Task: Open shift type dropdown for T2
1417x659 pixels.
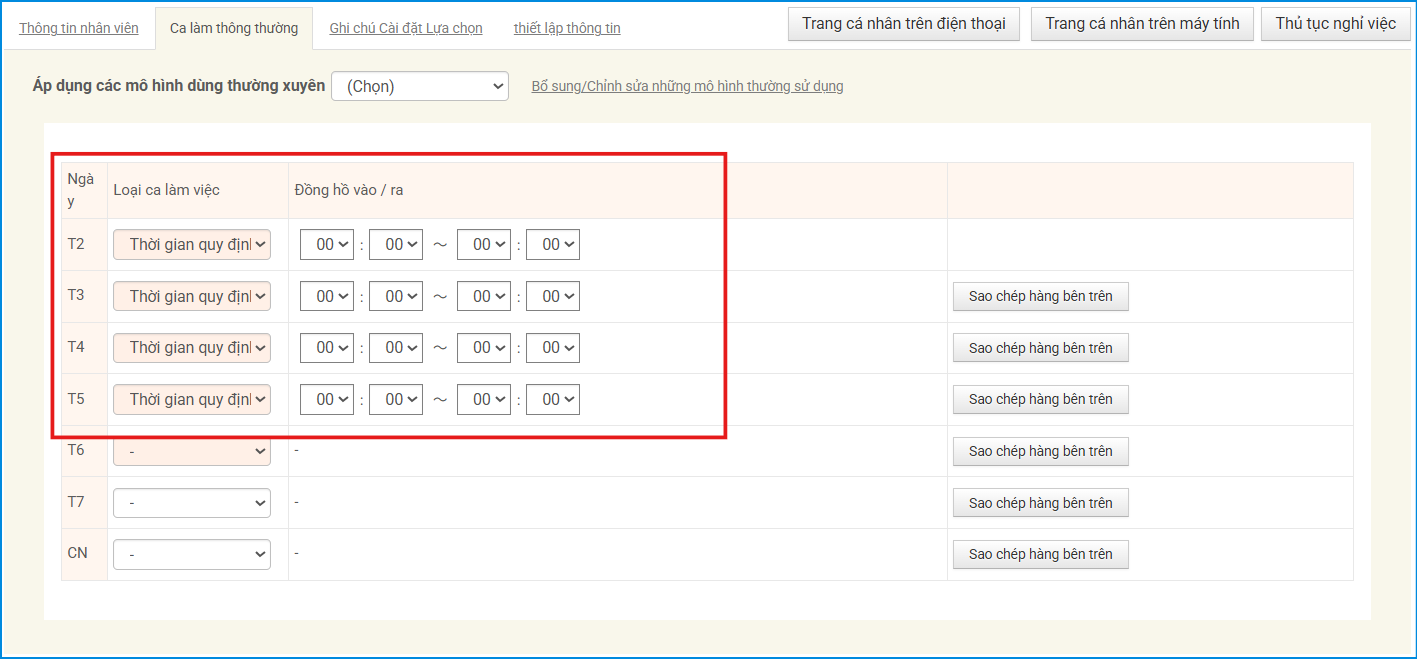Action: 192,245
